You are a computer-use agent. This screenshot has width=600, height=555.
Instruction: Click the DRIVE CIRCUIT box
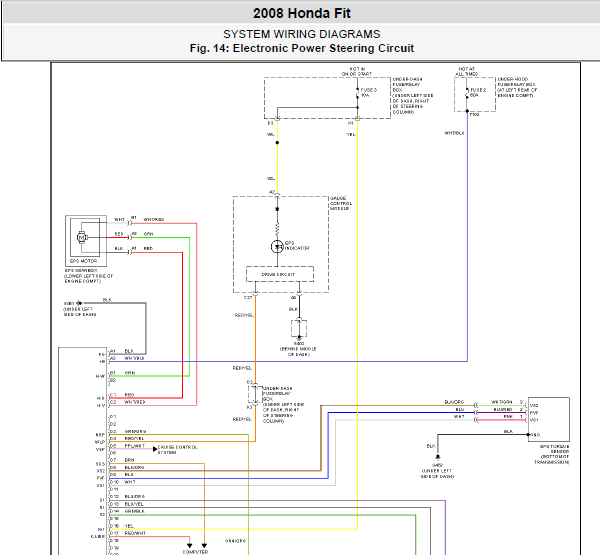pos(280,274)
